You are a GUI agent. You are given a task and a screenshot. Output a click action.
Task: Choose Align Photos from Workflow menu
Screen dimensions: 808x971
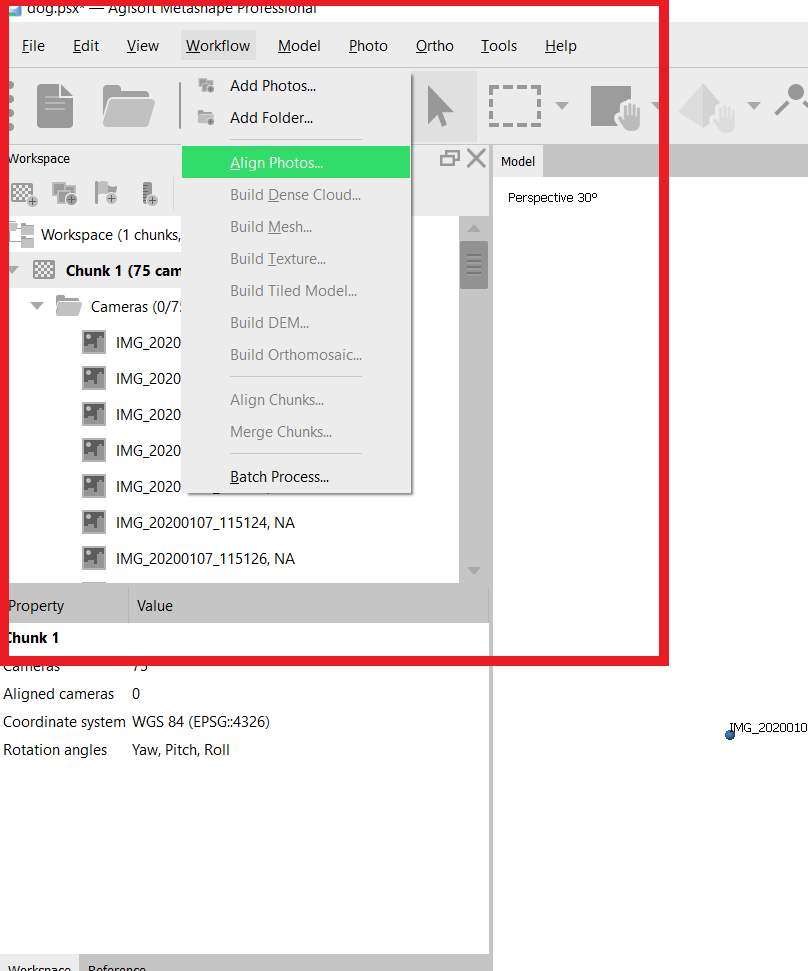(x=276, y=163)
